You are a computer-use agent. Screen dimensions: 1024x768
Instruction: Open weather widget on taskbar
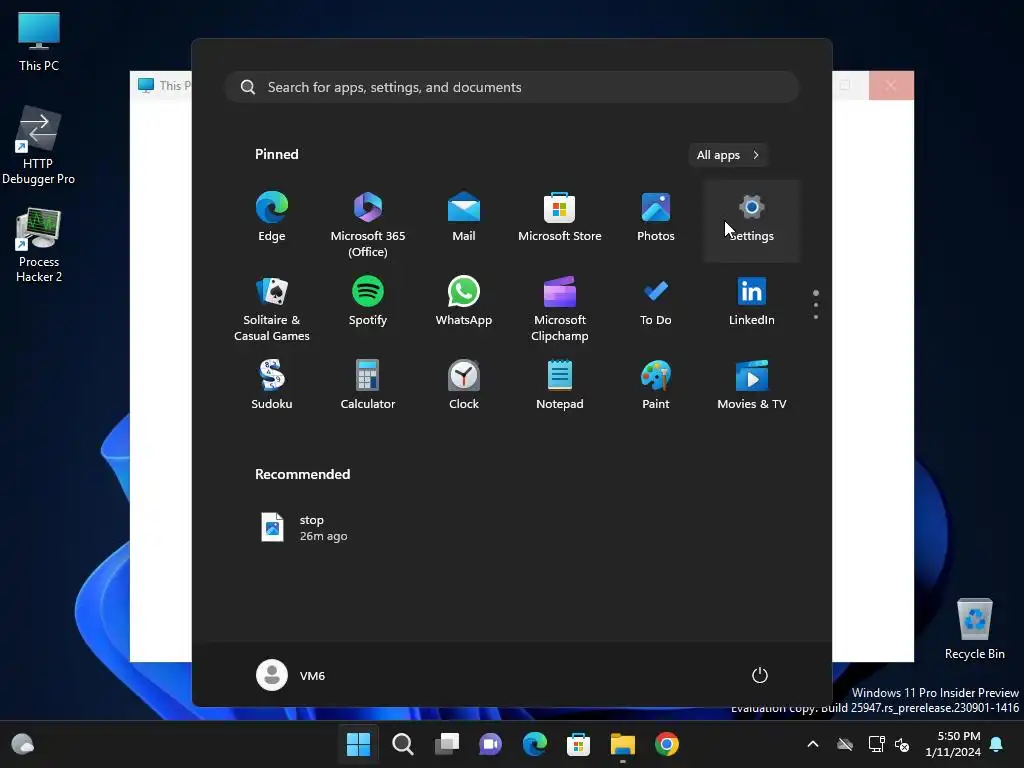coord(23,744)
